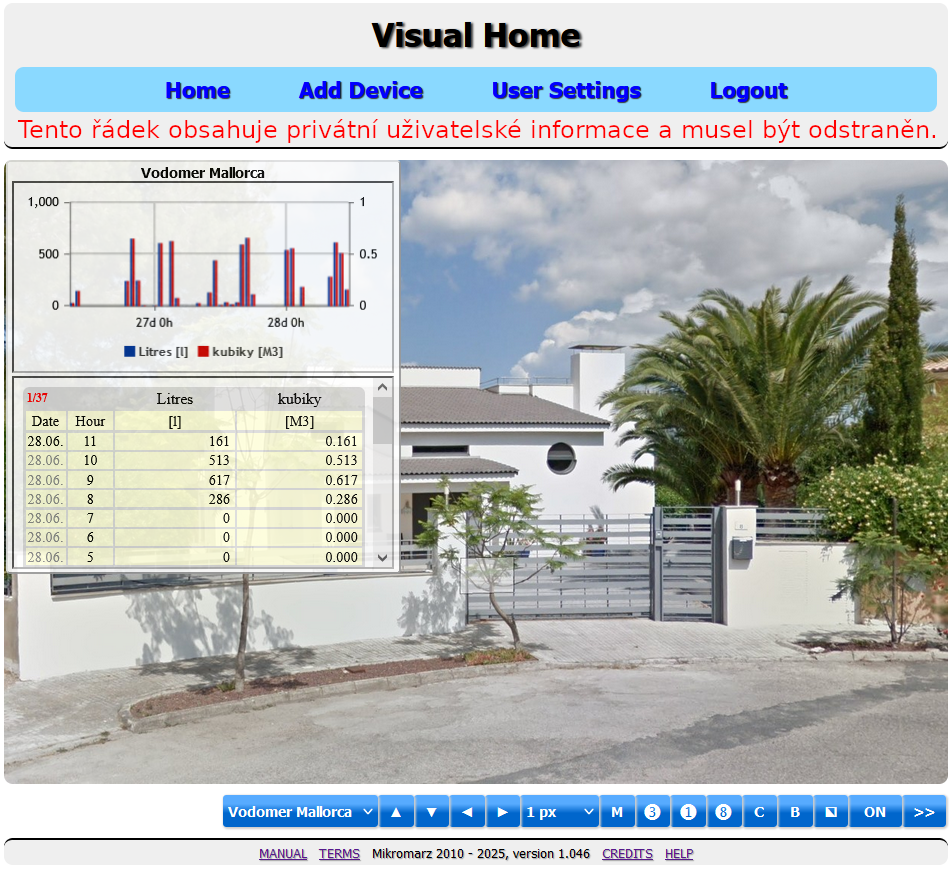Open the Add Device page
952x869 pixels.
pyautogui.click(x=361, y=90)
